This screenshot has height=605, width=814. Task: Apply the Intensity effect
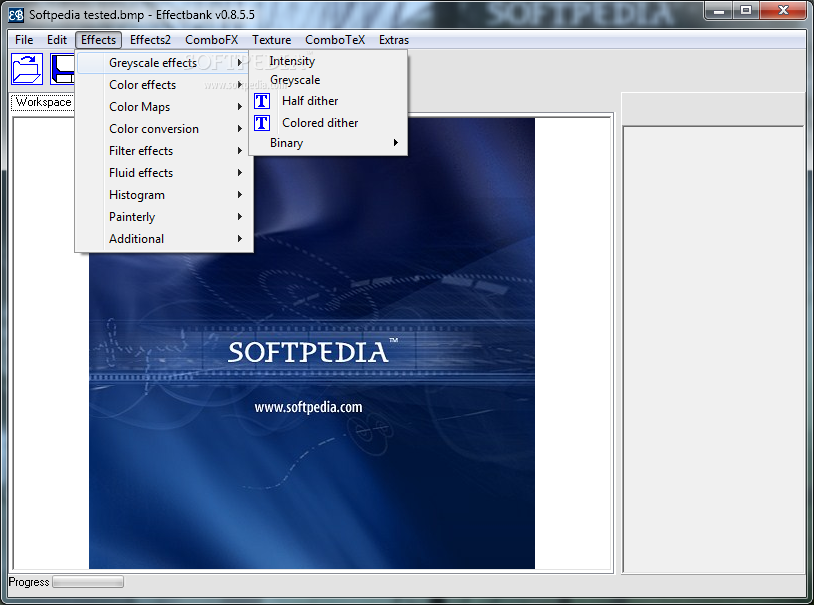click(x=328, y=61)
